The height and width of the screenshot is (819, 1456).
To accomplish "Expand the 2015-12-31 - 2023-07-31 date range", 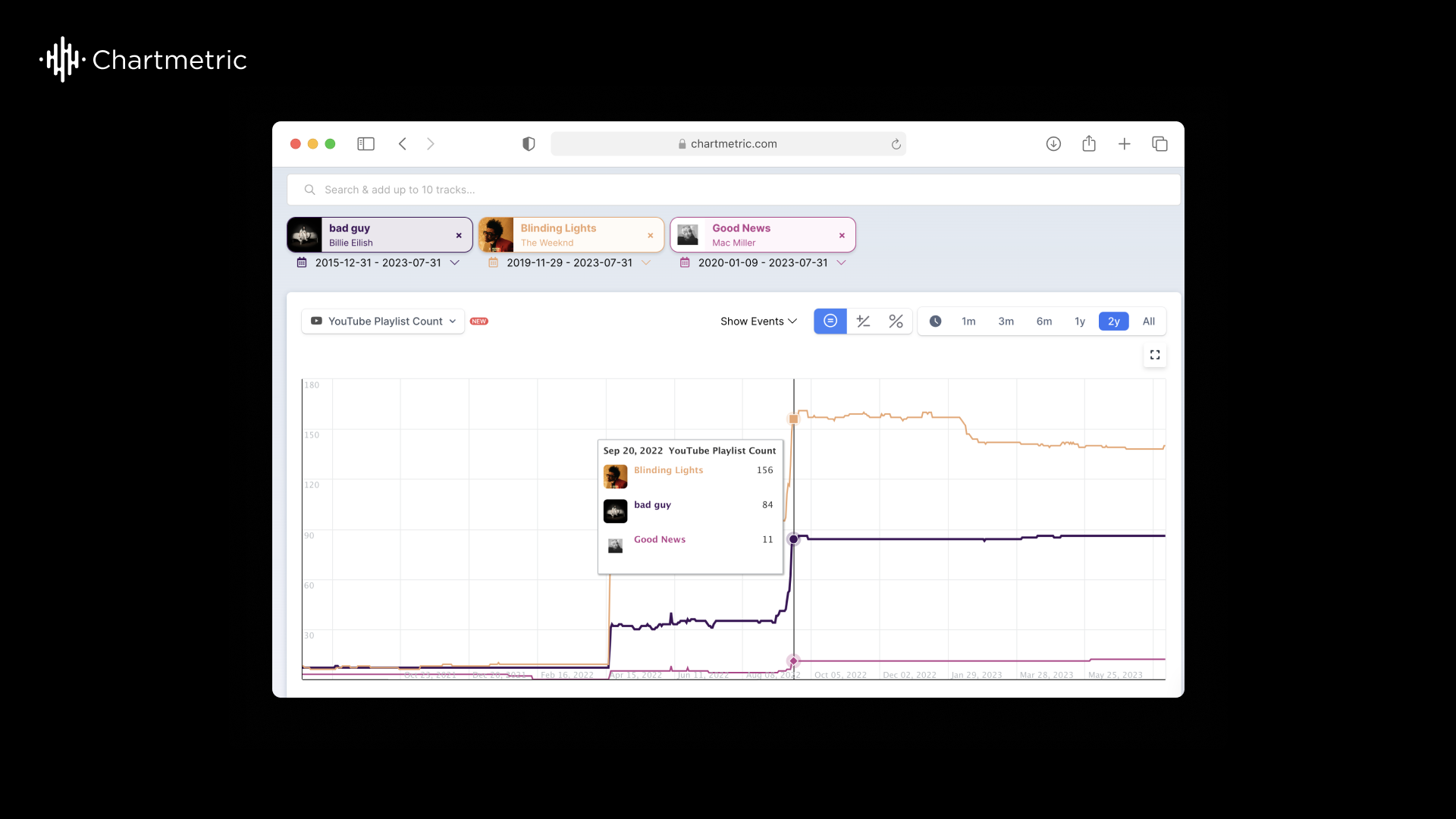I will pyautogui.click(x=455, y=262).
